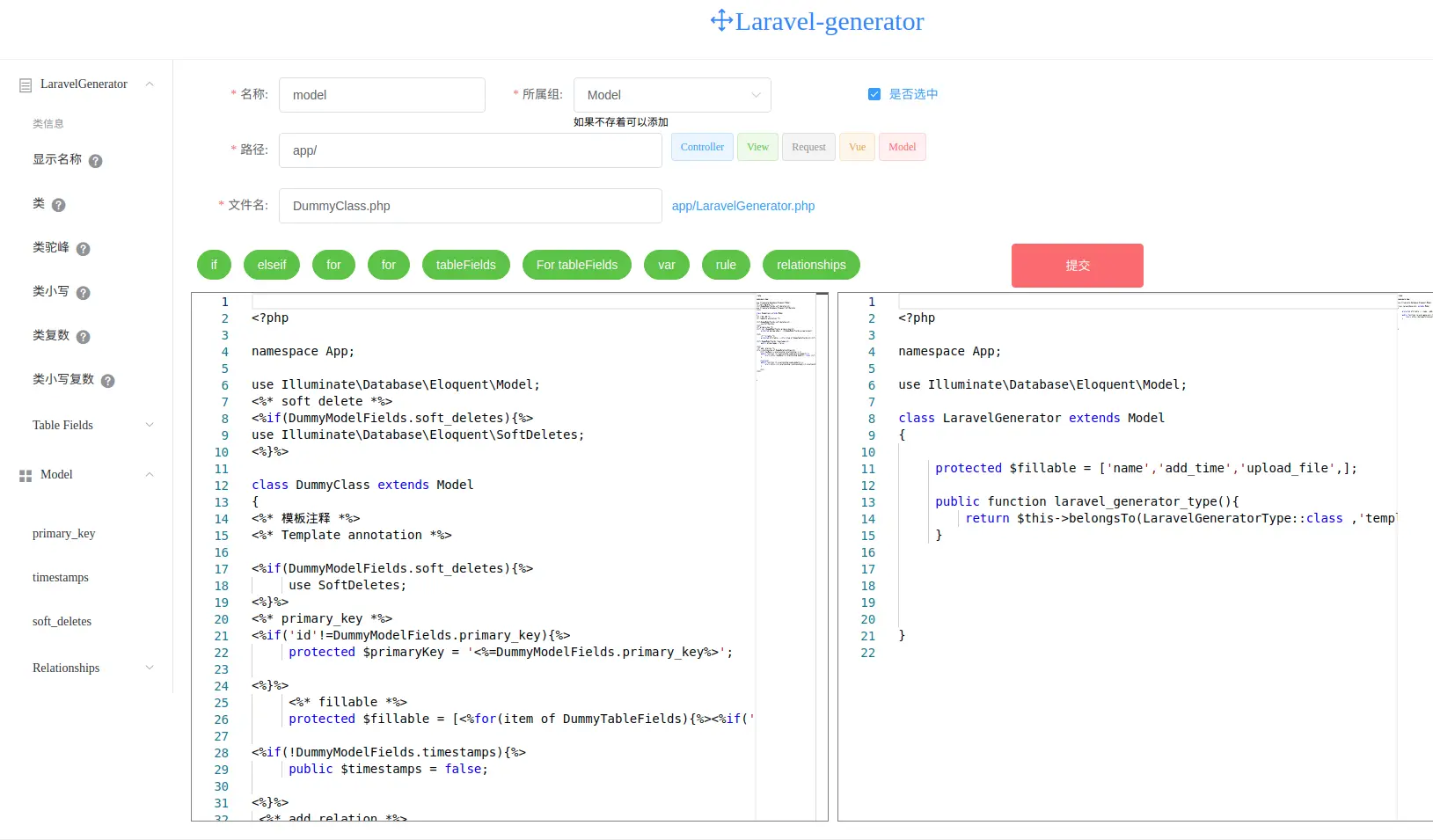1433x840 pixels.
Task: Uncheck the 是否选中 checkbox
Action: (x=874, y=94)
